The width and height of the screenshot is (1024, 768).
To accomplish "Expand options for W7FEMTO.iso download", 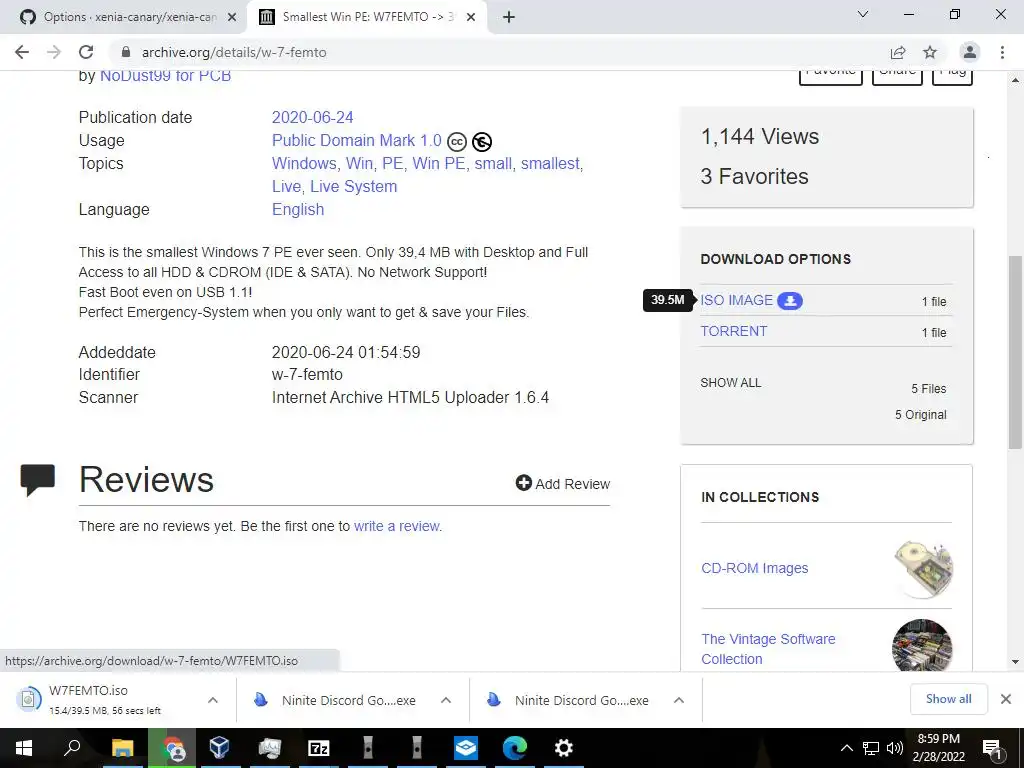I will pyautogui.click(x=213, y=700).
